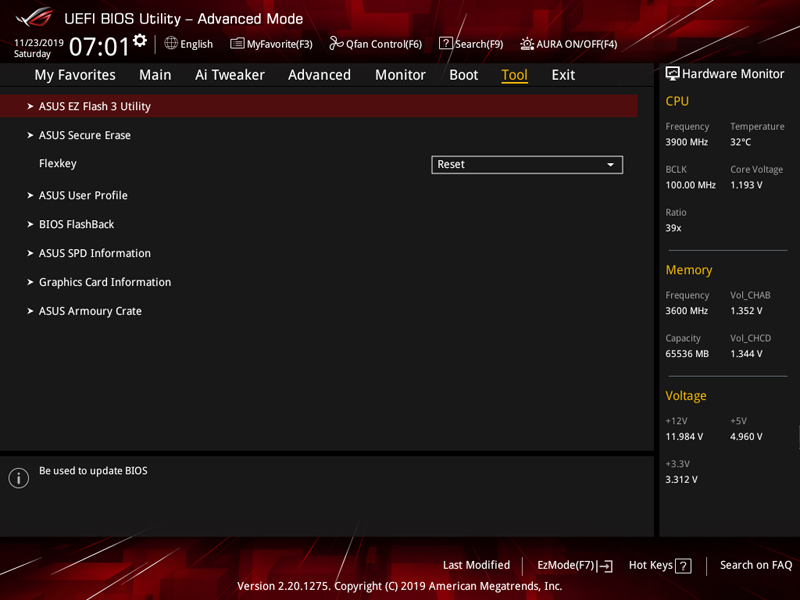This screenshot has height=600, width=800.
Task: Open Graphics Card Information
Action: [105, 283]
